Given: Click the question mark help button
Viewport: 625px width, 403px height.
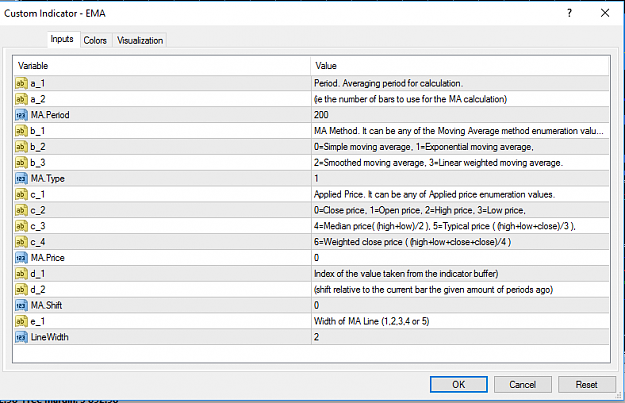Looking at the screenshot, I should pos(570,13).
